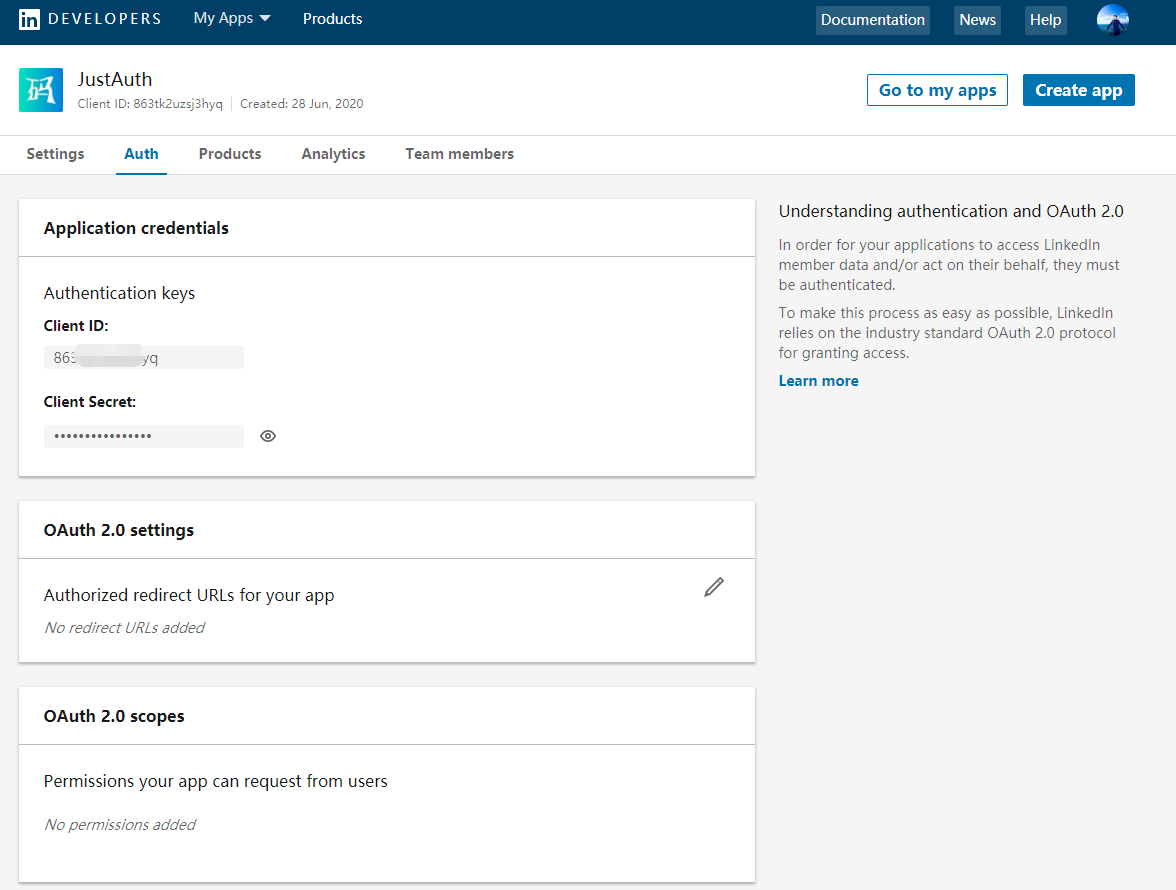1176x890 pixels.
Task: Select the Auth tab
Action: point(141,154)
